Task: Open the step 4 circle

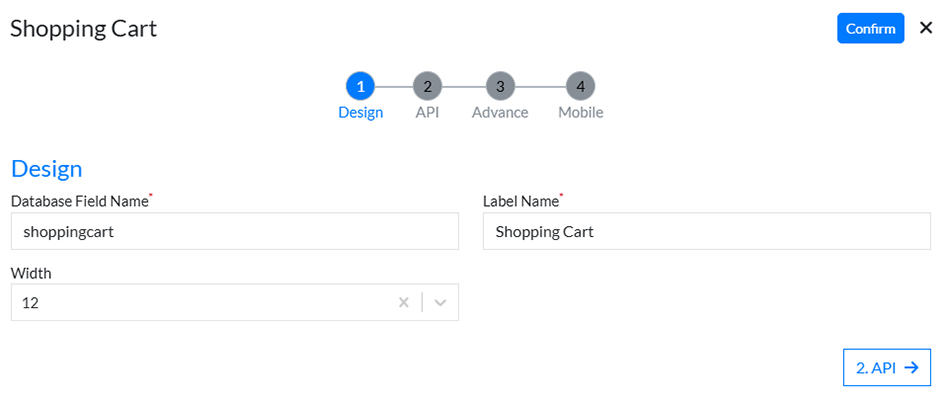Action: (x=580, y=86)
